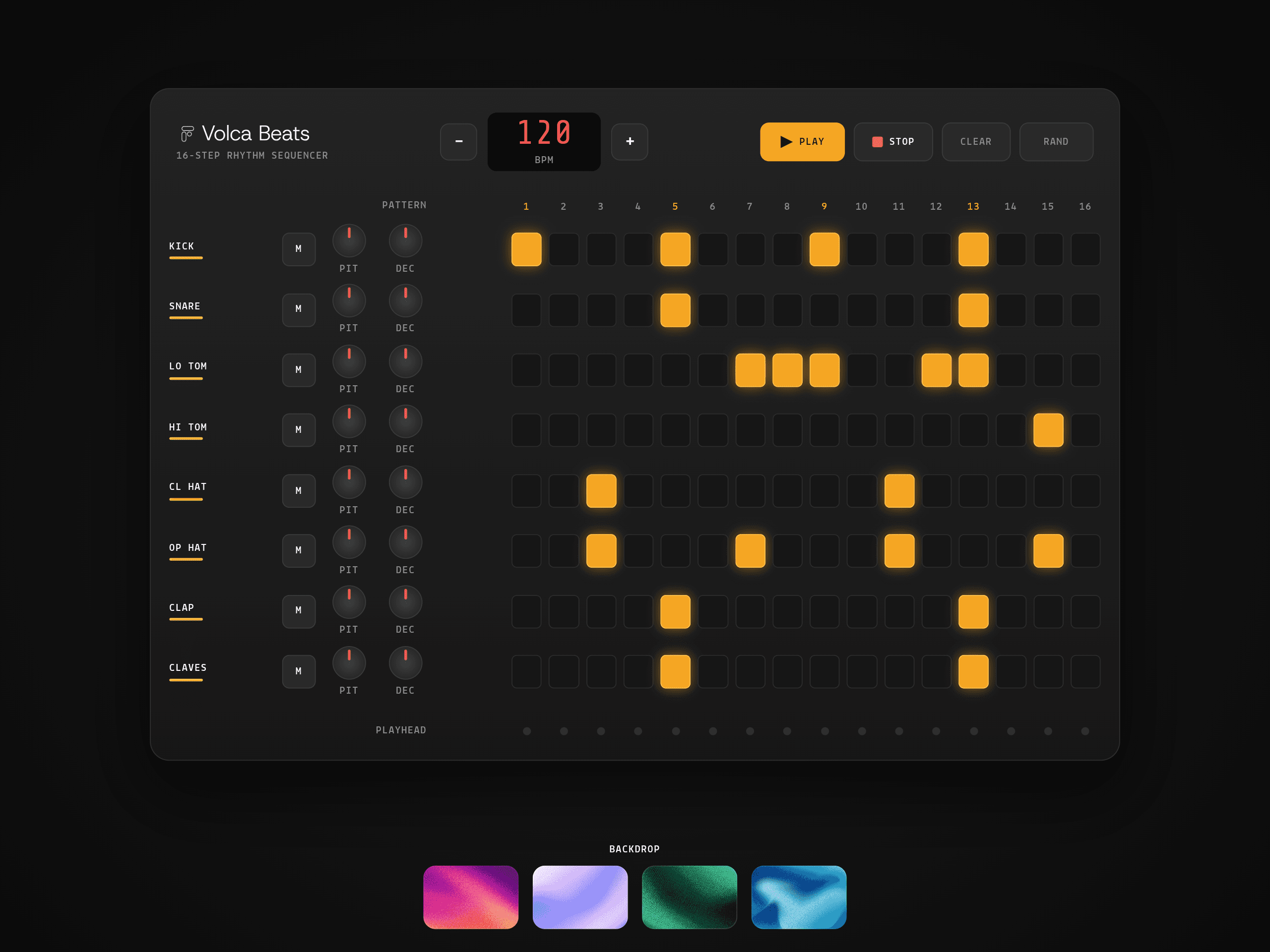Mute the CLAP track
Screen dimensions: 1270x952
click(x=299, y=611)
